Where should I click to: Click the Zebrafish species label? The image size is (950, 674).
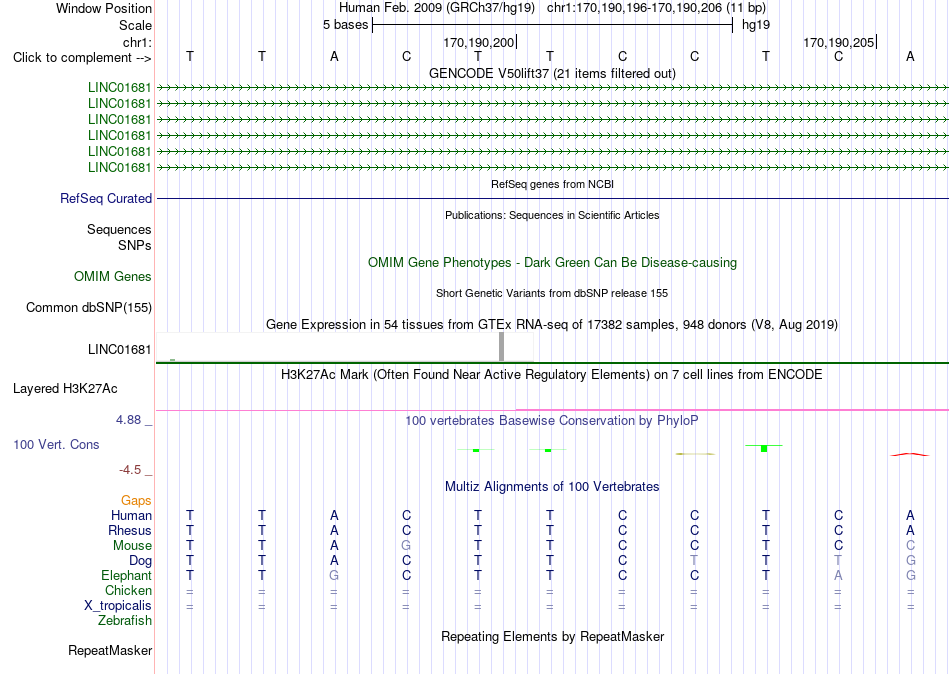pyautogui.click(x=125, y=621)
